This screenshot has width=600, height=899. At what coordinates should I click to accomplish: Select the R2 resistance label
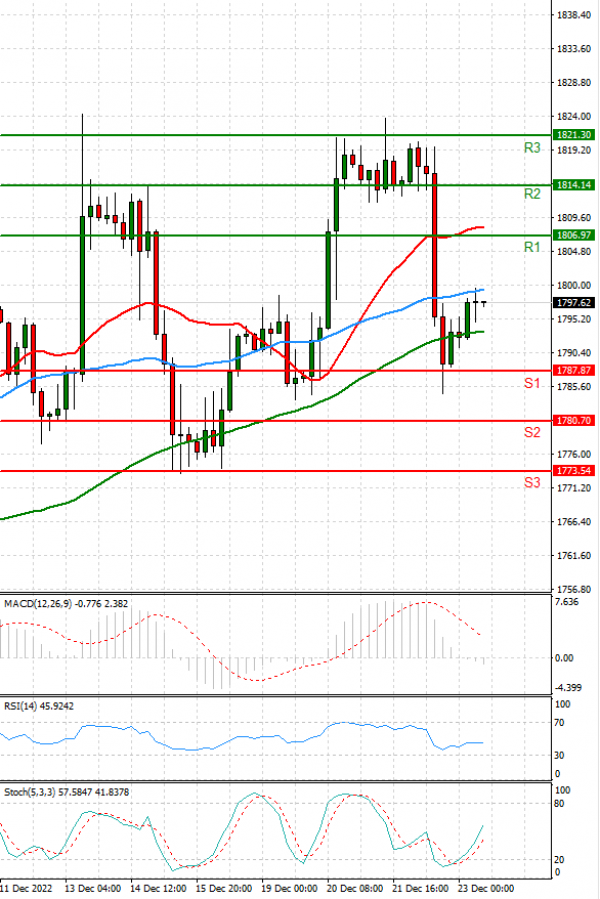point(532,194)
